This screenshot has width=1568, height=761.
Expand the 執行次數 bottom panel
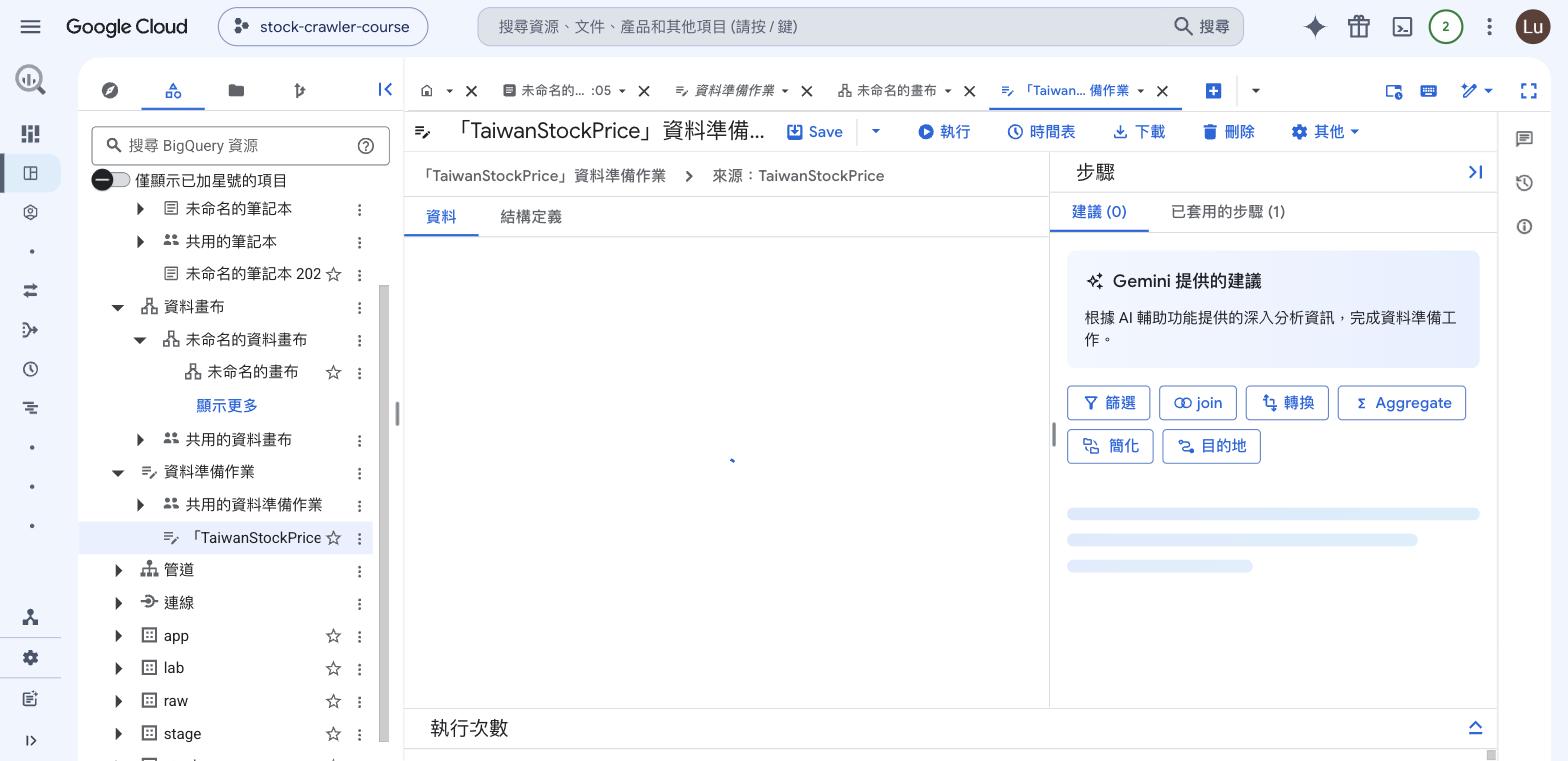pyautogui.click(x=1475, y=727)
